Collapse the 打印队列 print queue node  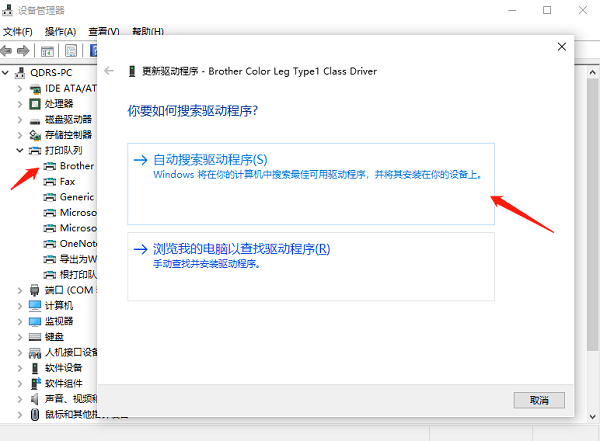(x=21, y=150)
